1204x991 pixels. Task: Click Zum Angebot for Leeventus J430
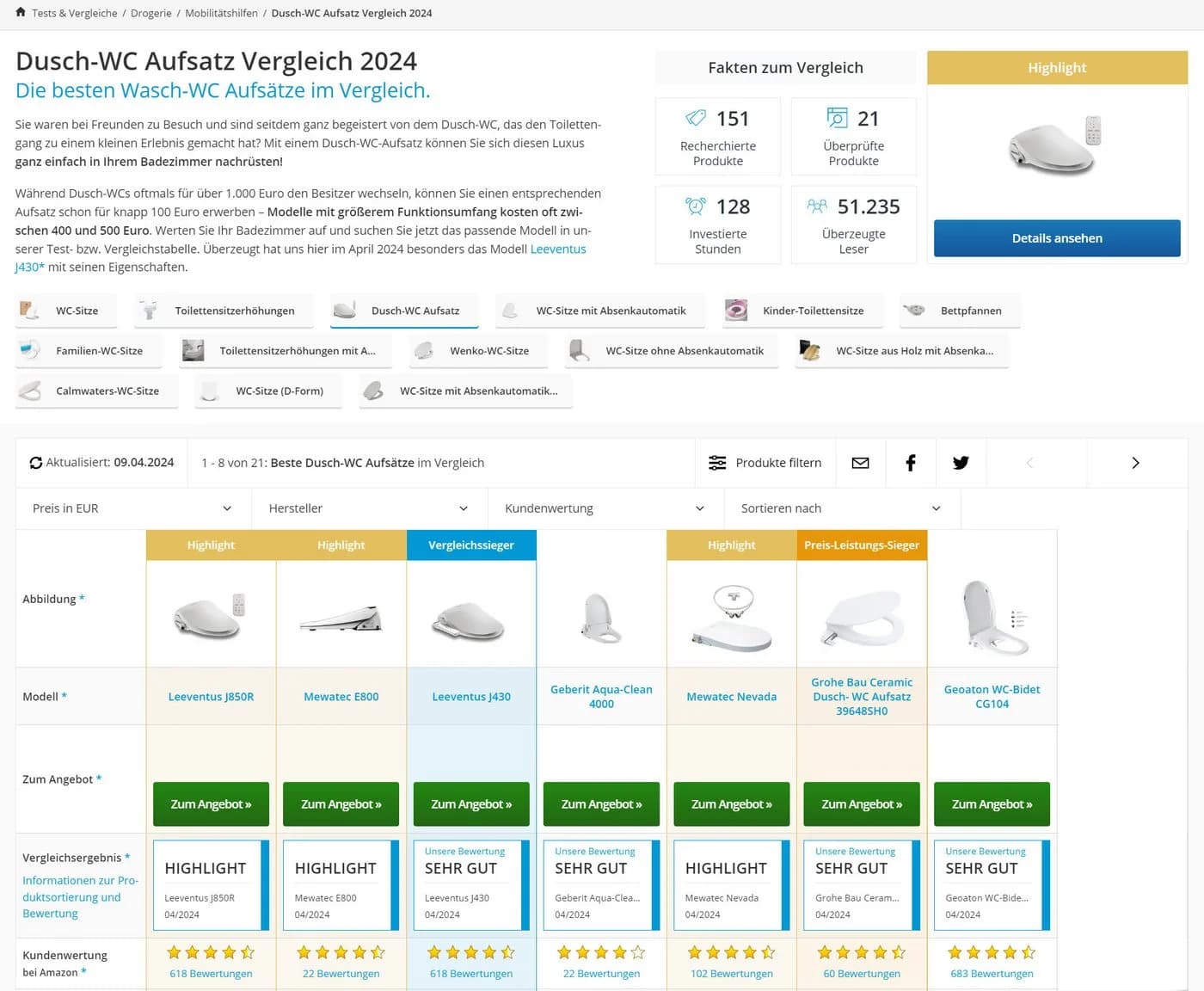pyautogui.click(x=471, y=804)
